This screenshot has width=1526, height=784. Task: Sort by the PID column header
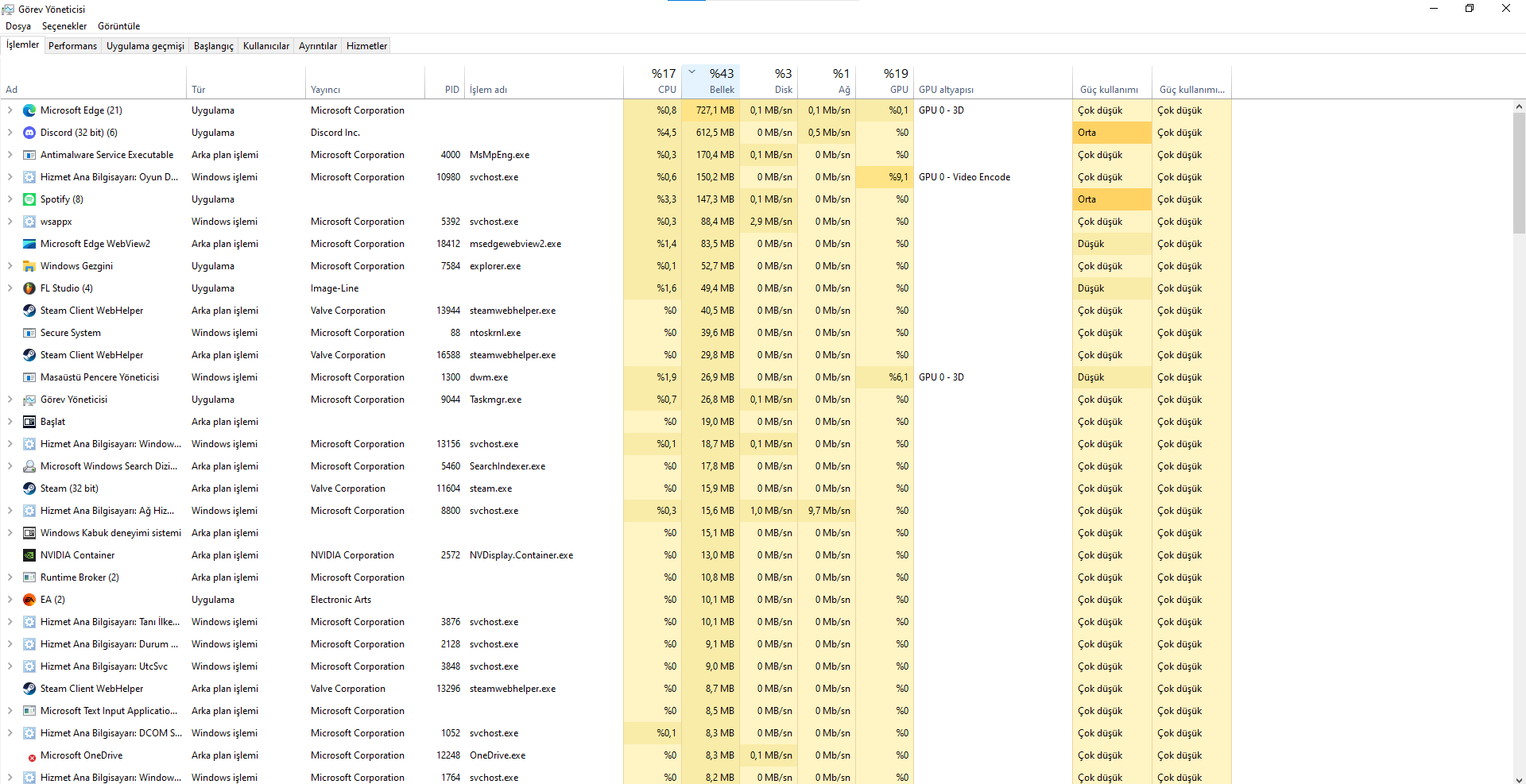[x=445, y=82]
